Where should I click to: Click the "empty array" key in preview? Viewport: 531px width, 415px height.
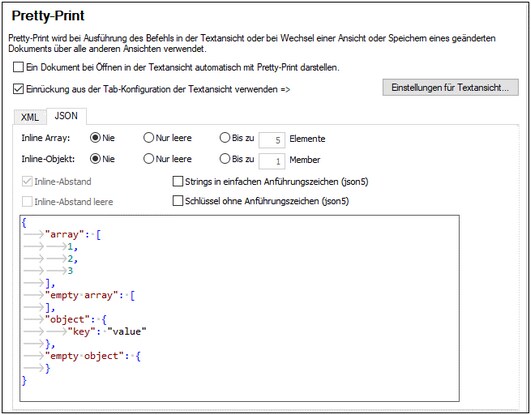click(x=81, y=295)
